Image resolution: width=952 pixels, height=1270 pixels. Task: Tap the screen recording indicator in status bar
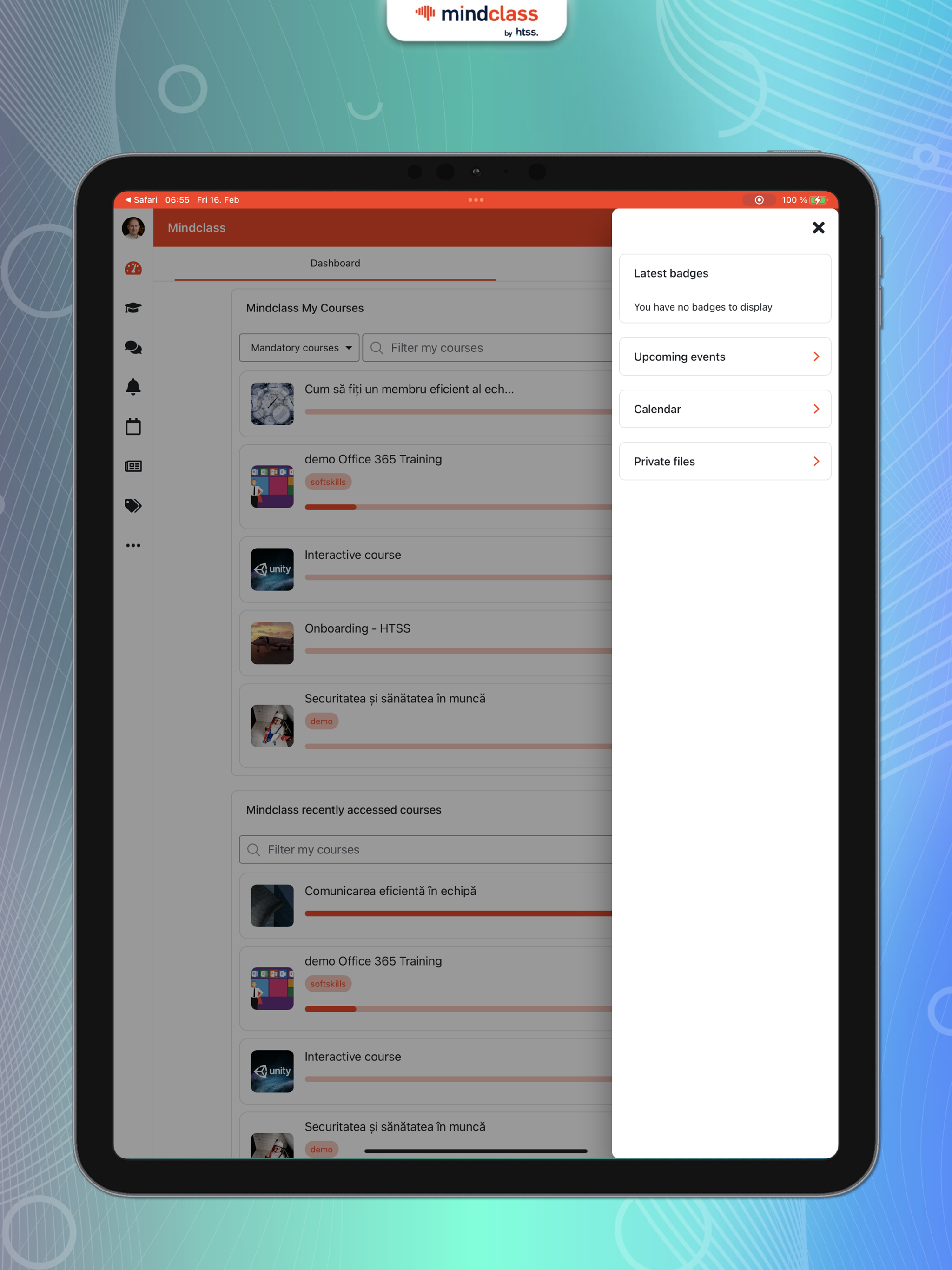tap(759, 200)
